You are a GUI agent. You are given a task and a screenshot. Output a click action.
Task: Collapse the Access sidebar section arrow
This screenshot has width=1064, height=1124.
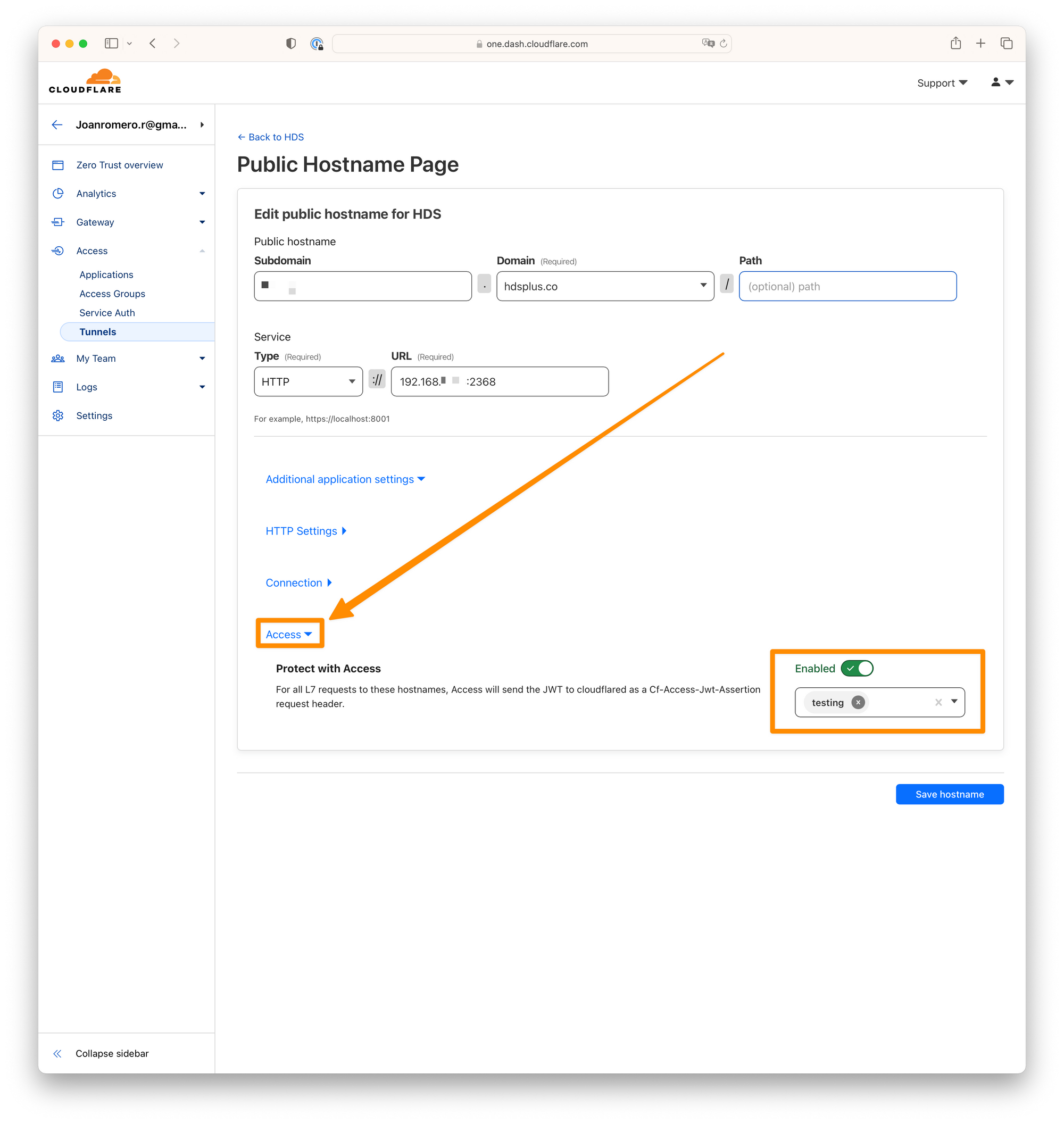click(203, 251)
